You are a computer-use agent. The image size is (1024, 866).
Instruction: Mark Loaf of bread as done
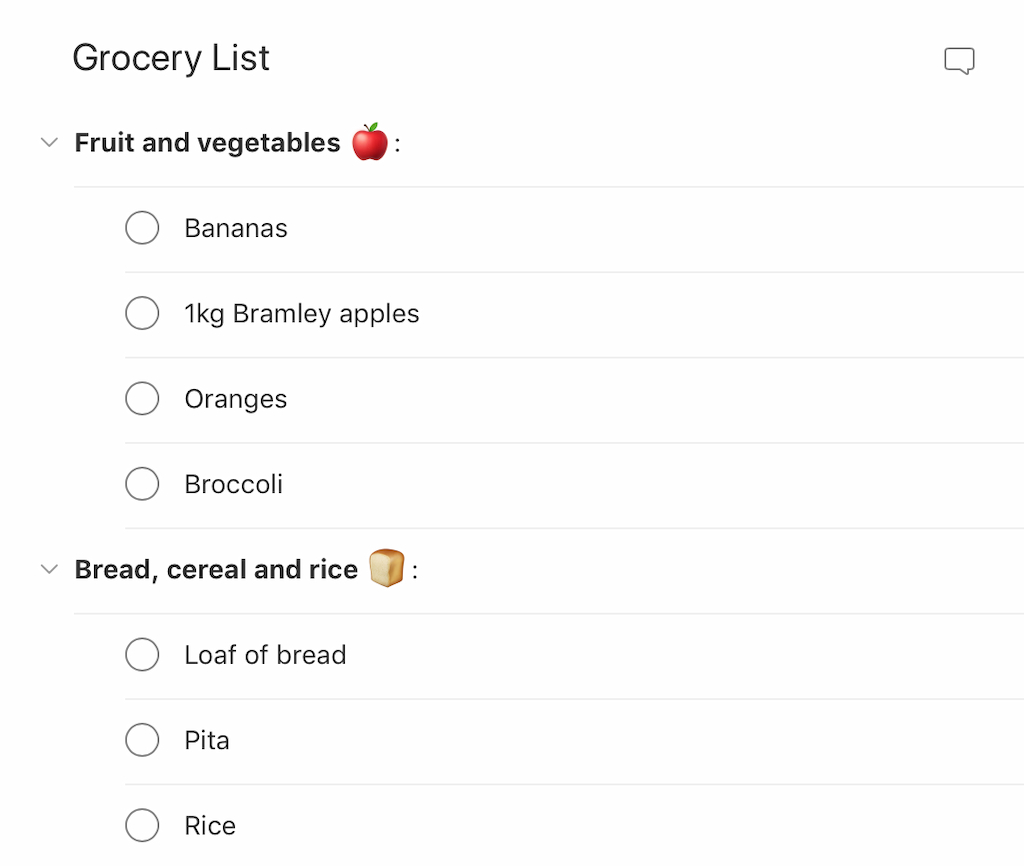click(142, 654)
